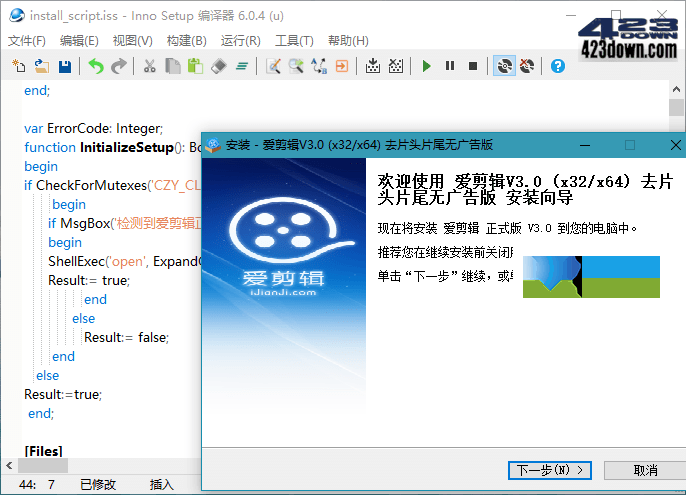The width and height of the screenshot is (686, 495).
Task: Pause the running setup with pause icon
Action: [450, 66]
